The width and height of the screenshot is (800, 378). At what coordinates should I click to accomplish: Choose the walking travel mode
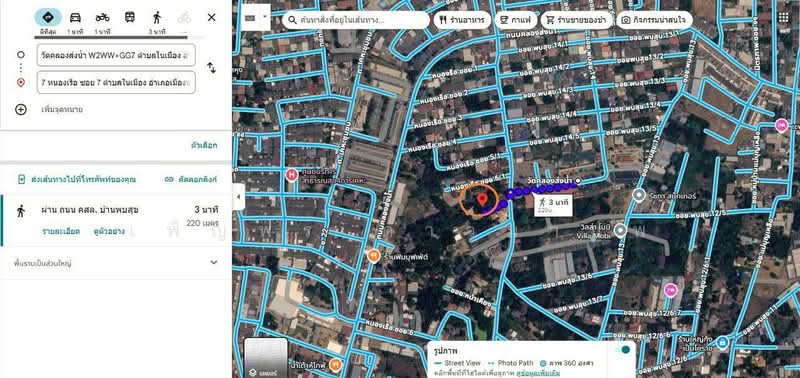(x=157, y=17)
